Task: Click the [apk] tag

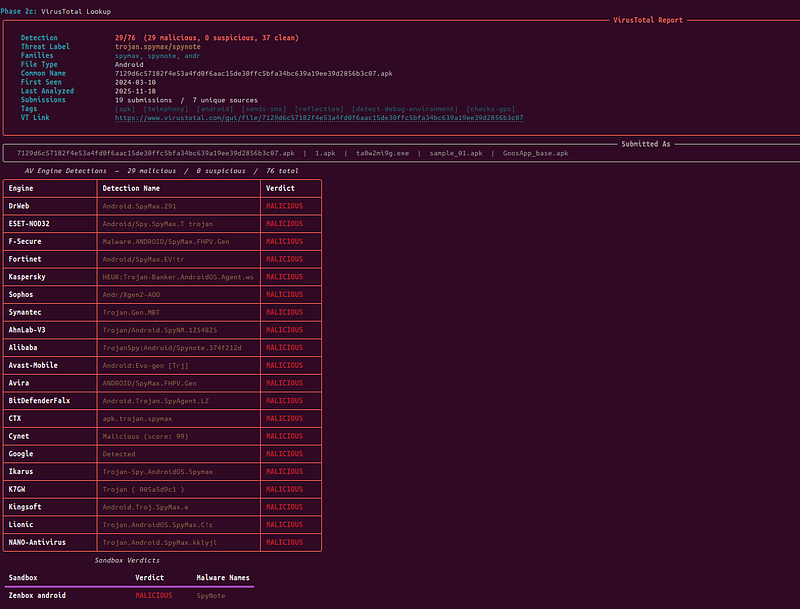Action: point(125,109)
